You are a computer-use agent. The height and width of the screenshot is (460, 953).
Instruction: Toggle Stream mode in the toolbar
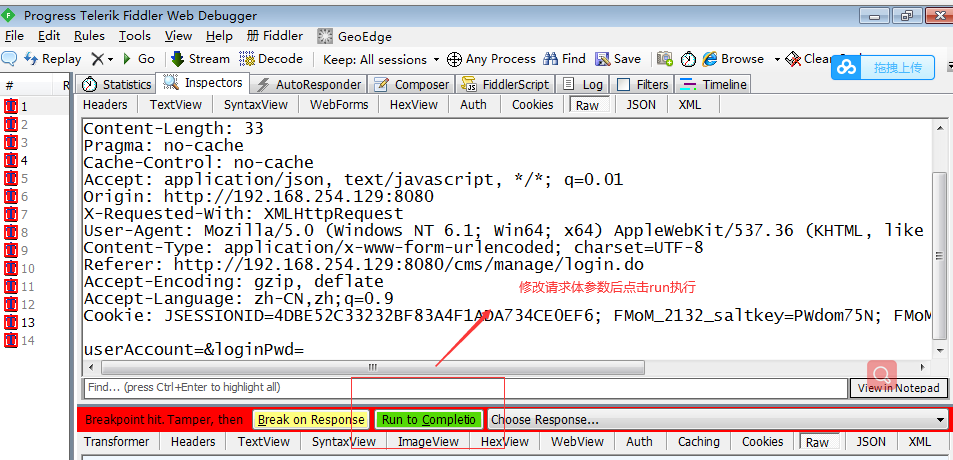200,59
